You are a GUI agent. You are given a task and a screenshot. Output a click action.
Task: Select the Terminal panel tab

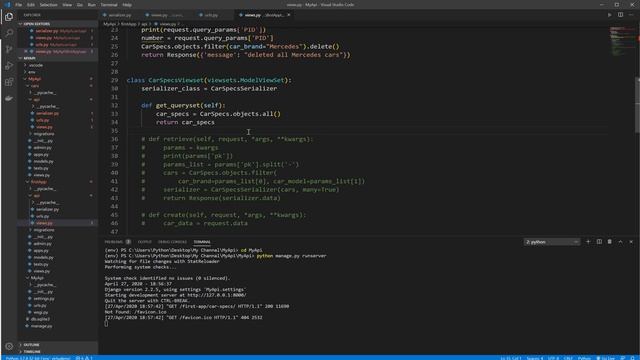coord(202,242)
